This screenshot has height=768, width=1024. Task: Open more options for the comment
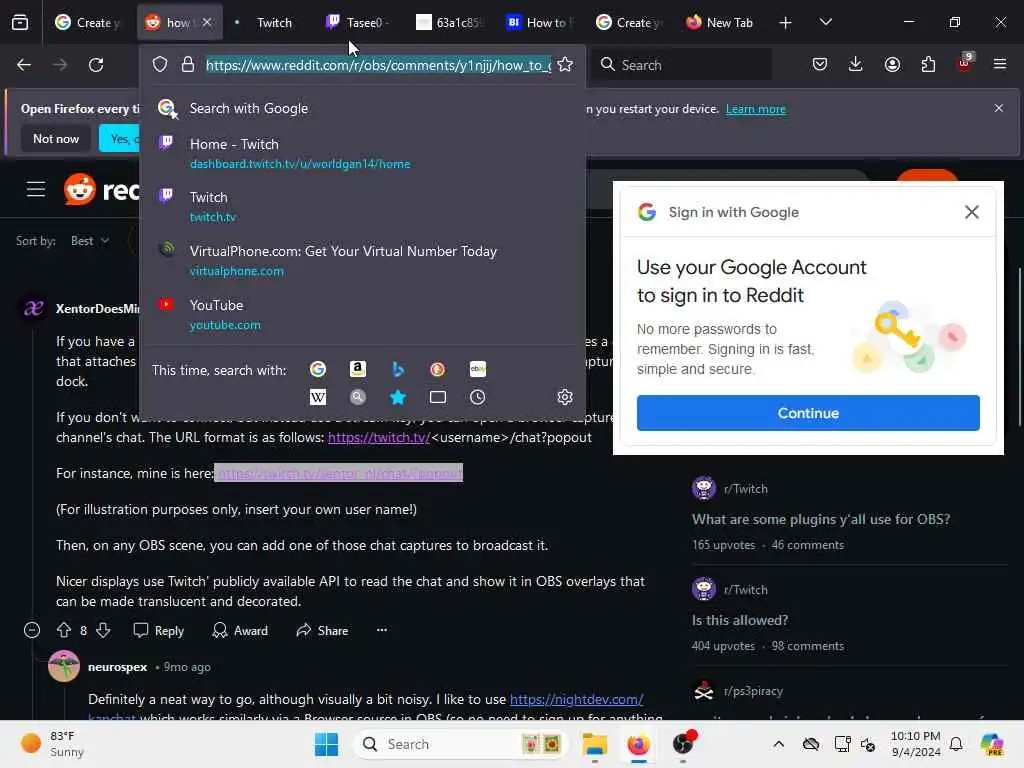point(382,630)
